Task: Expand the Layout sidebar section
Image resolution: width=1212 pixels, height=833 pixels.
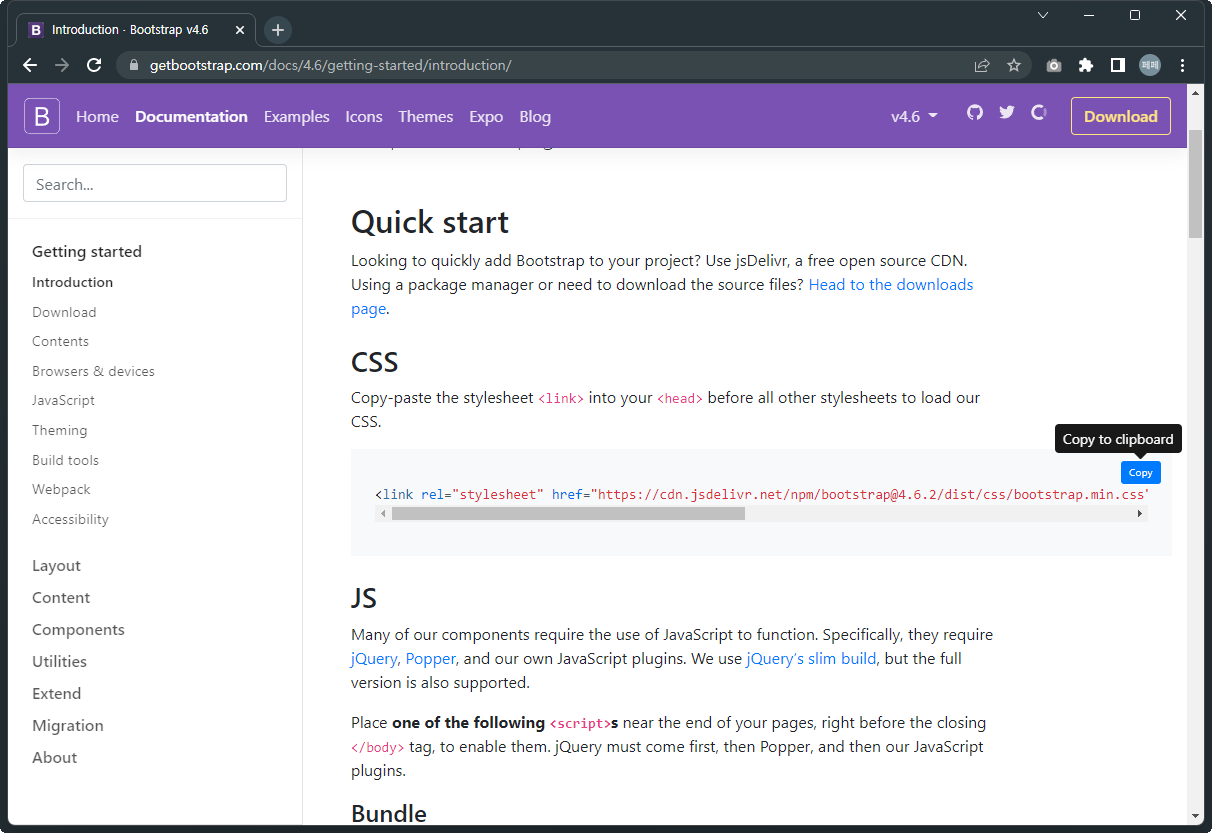Action: click(x=56, y=565)
